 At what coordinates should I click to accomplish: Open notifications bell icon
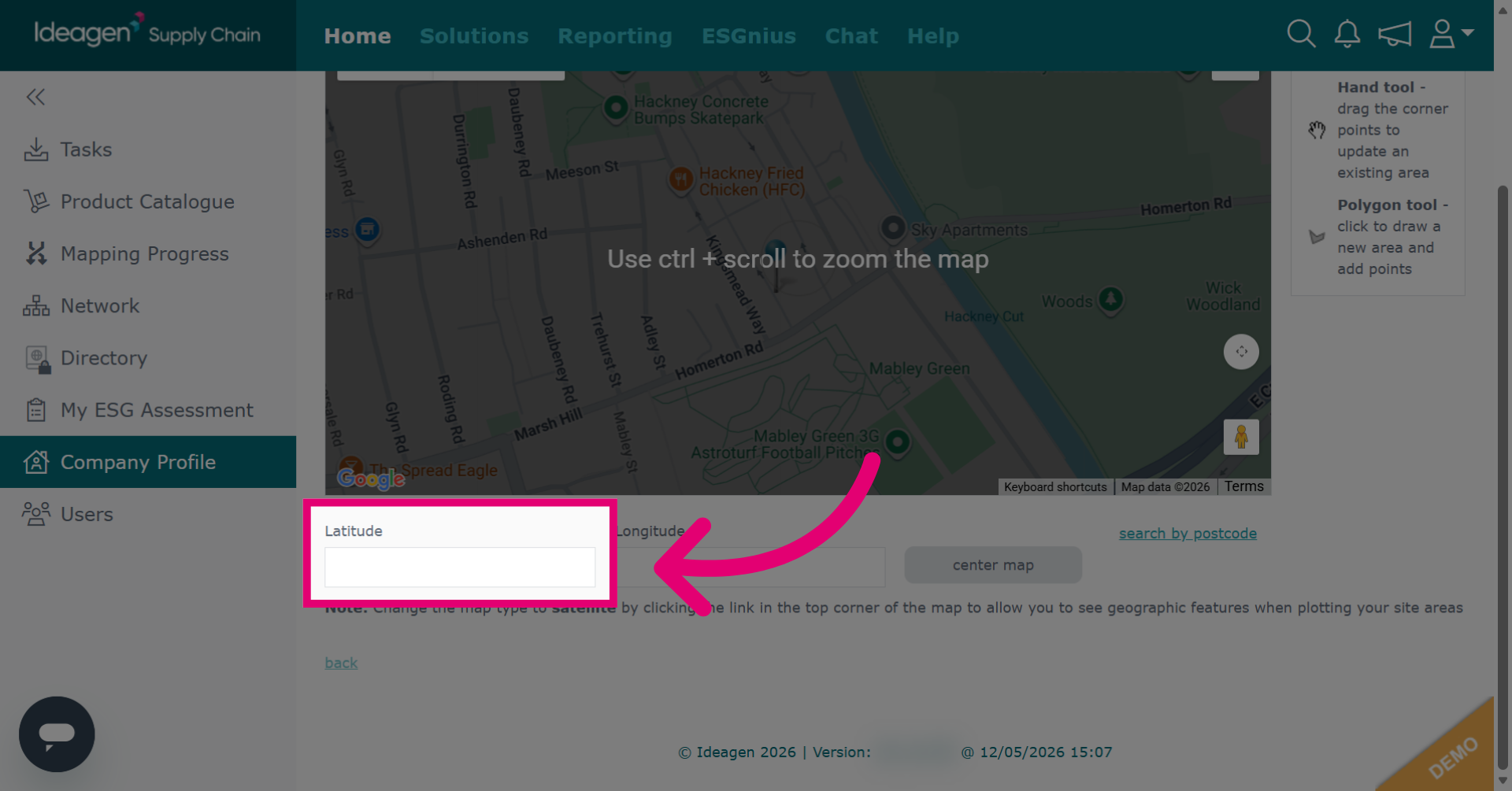pos(1347,34)
